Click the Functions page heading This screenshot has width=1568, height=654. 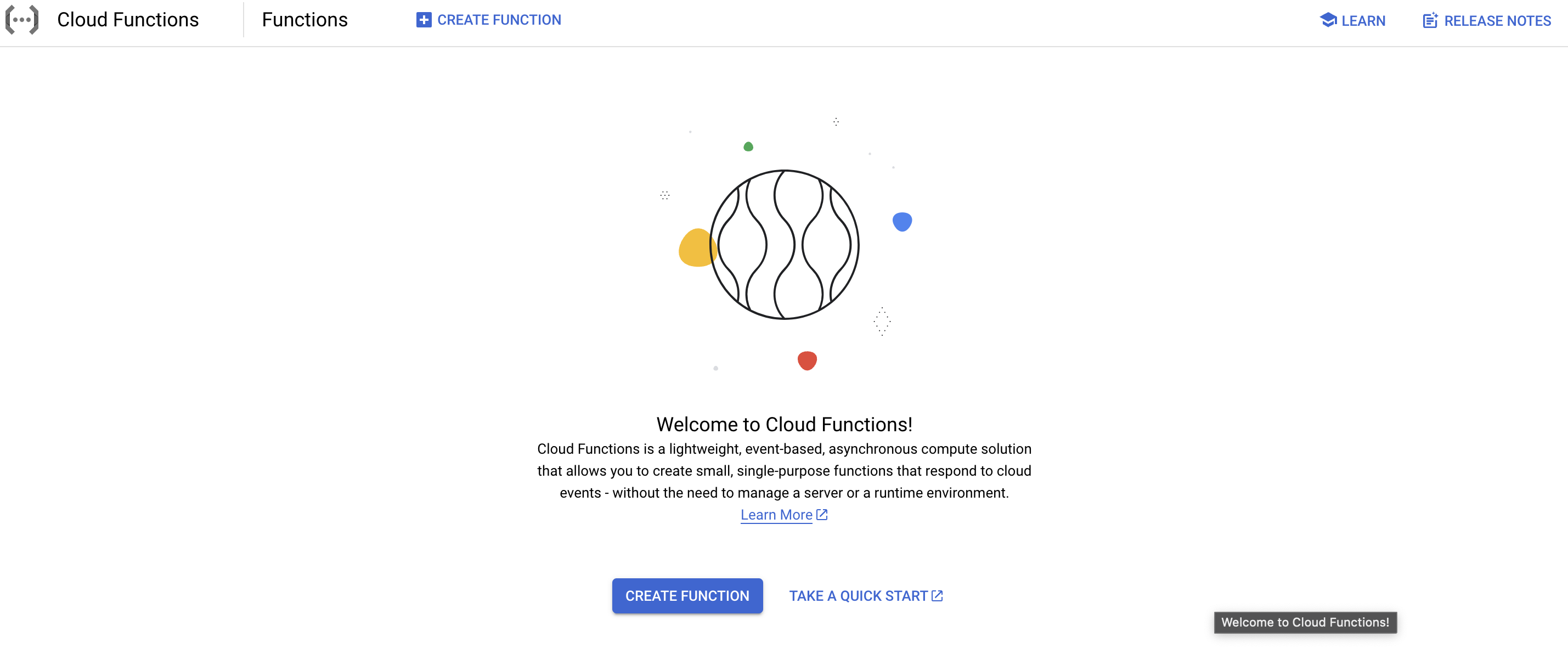[304, 20]
